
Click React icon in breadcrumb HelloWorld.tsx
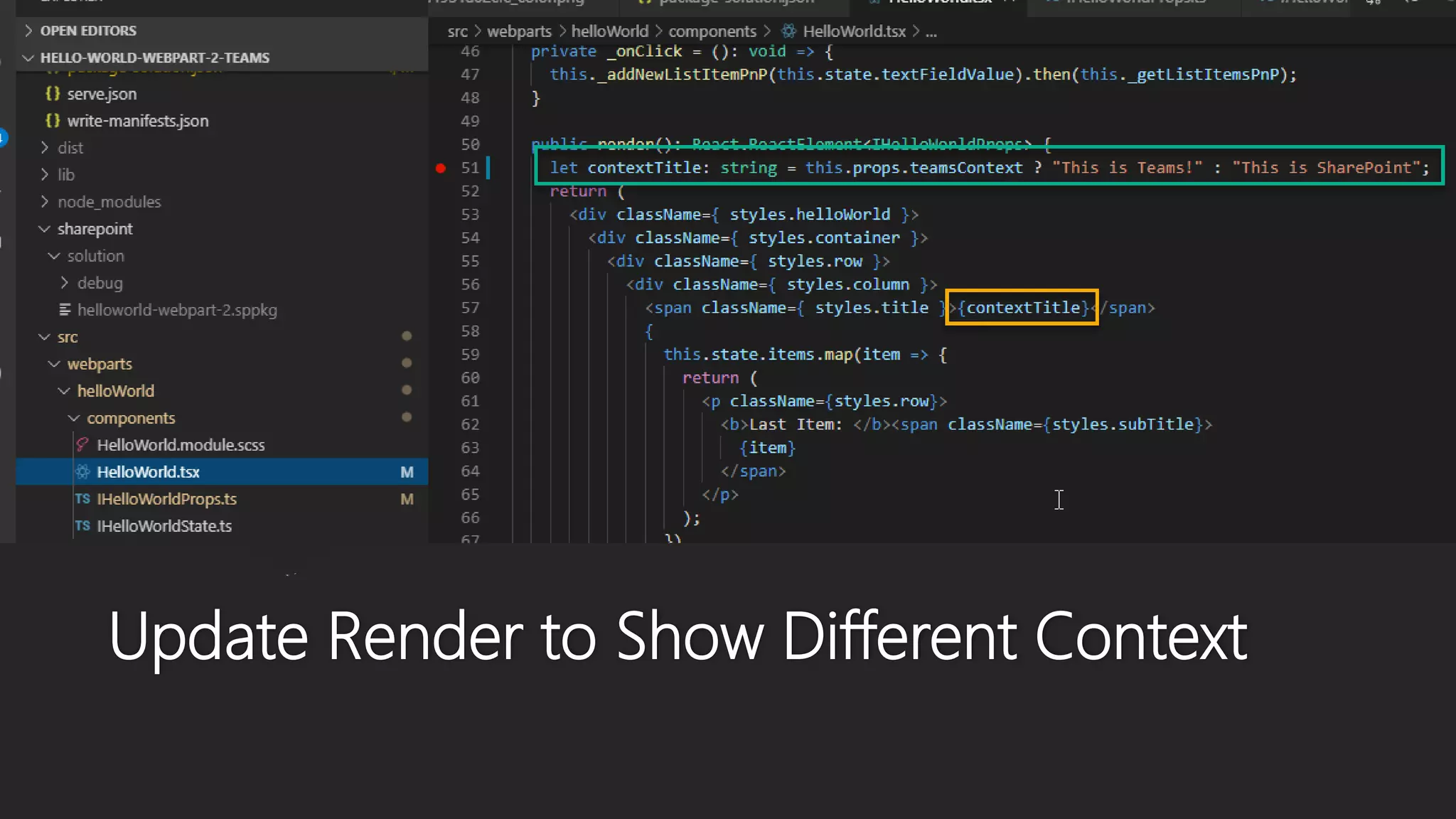point(788,31)
